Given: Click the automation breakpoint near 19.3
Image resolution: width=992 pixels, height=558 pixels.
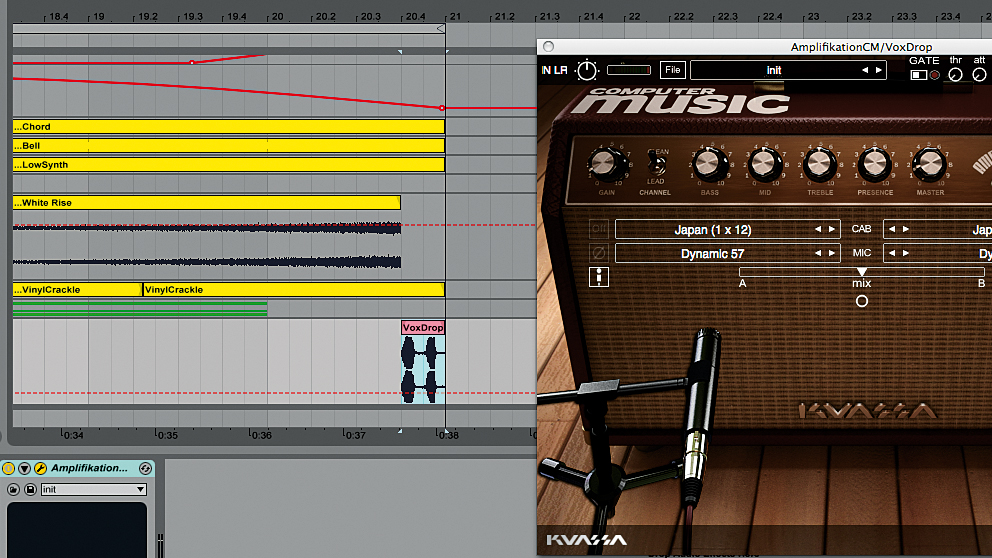Looking at the screenshot, I should [192, 63].
